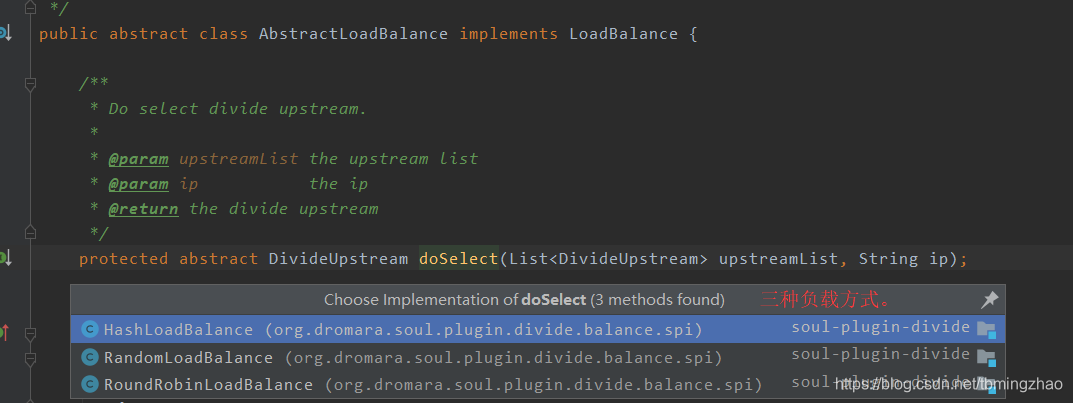Click the class icon of RandomLoadBalance
The image size is (1073, 403).
click(x=90, y=357)
